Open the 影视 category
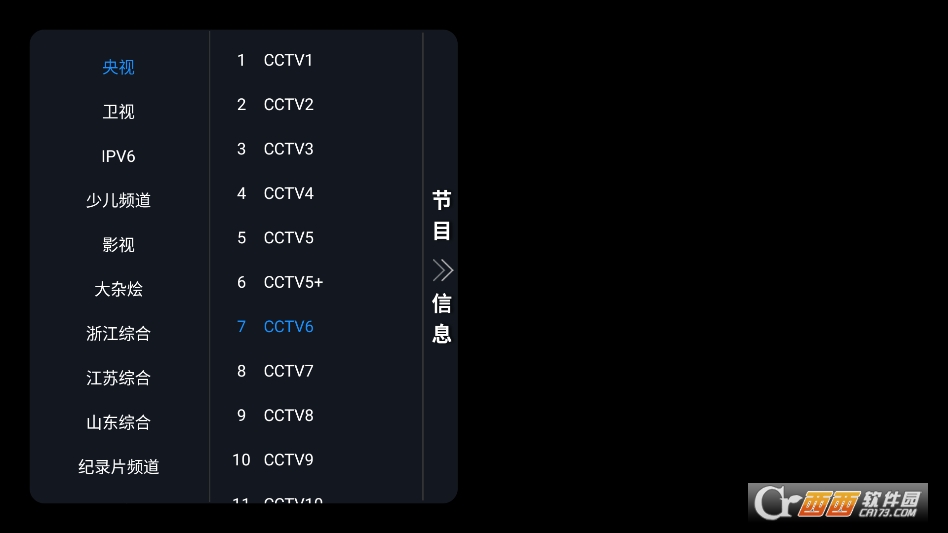Image resolution: width=948 pixels, height=533 pixels. click(118, 245)
